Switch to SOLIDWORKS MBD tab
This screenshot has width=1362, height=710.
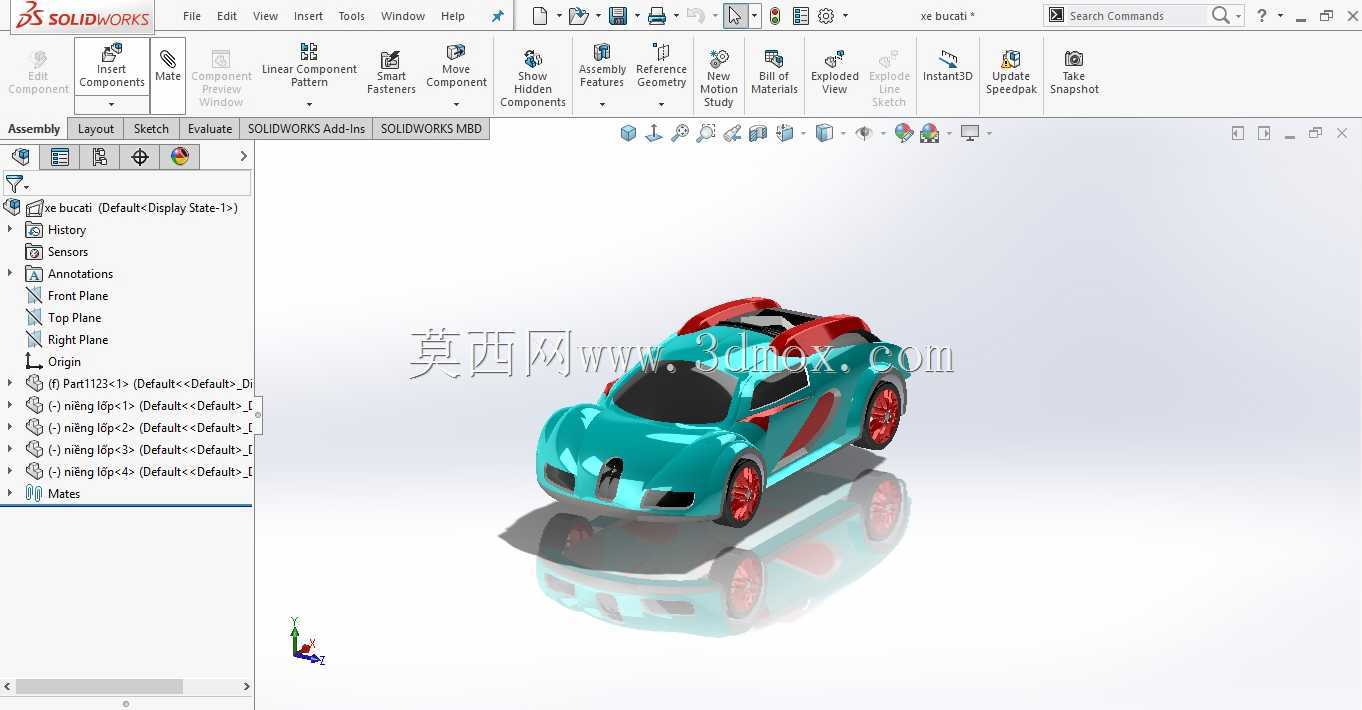coord(431,129)
